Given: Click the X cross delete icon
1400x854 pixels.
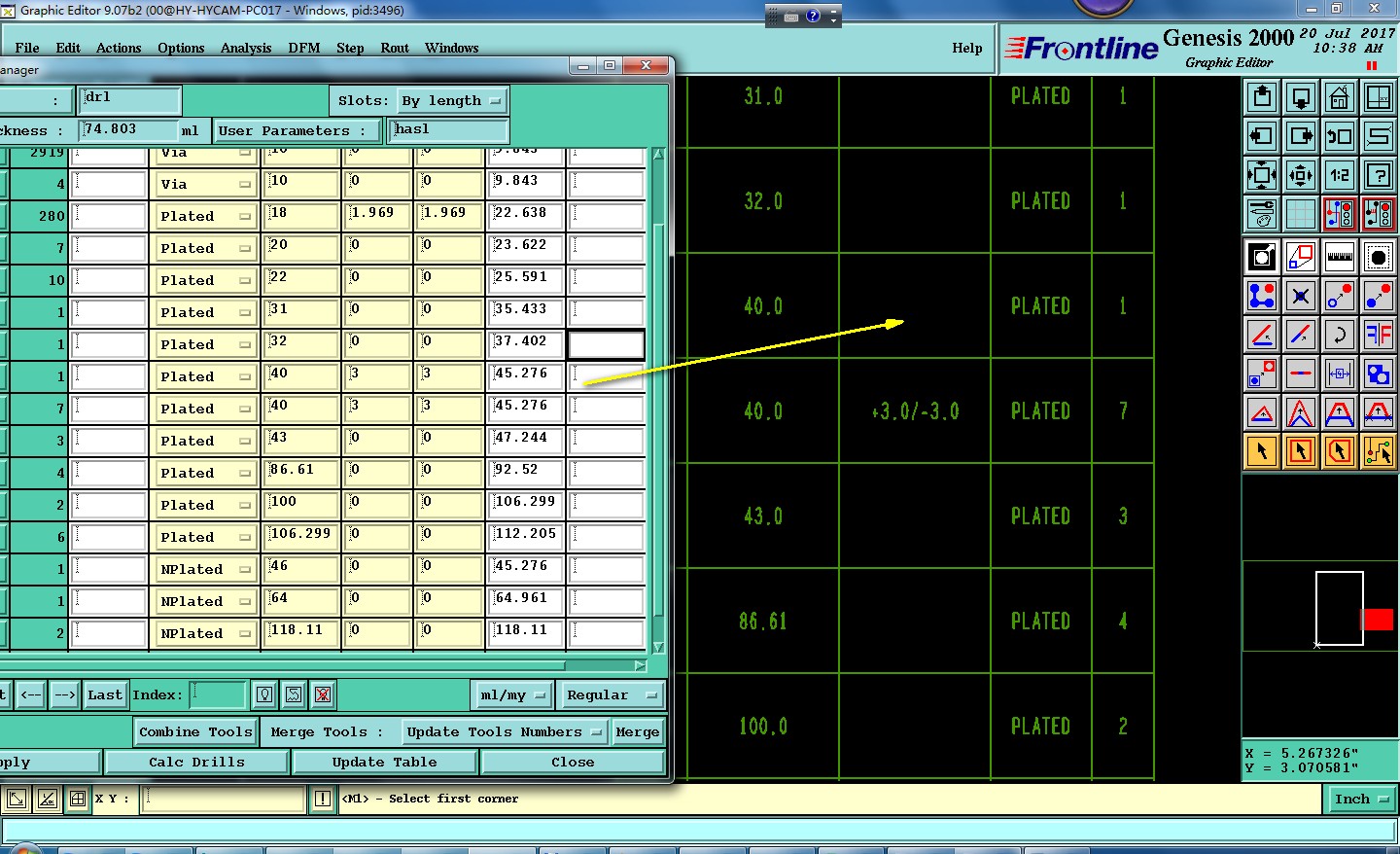Looking at the screenshot, I should coord(1301,296).
